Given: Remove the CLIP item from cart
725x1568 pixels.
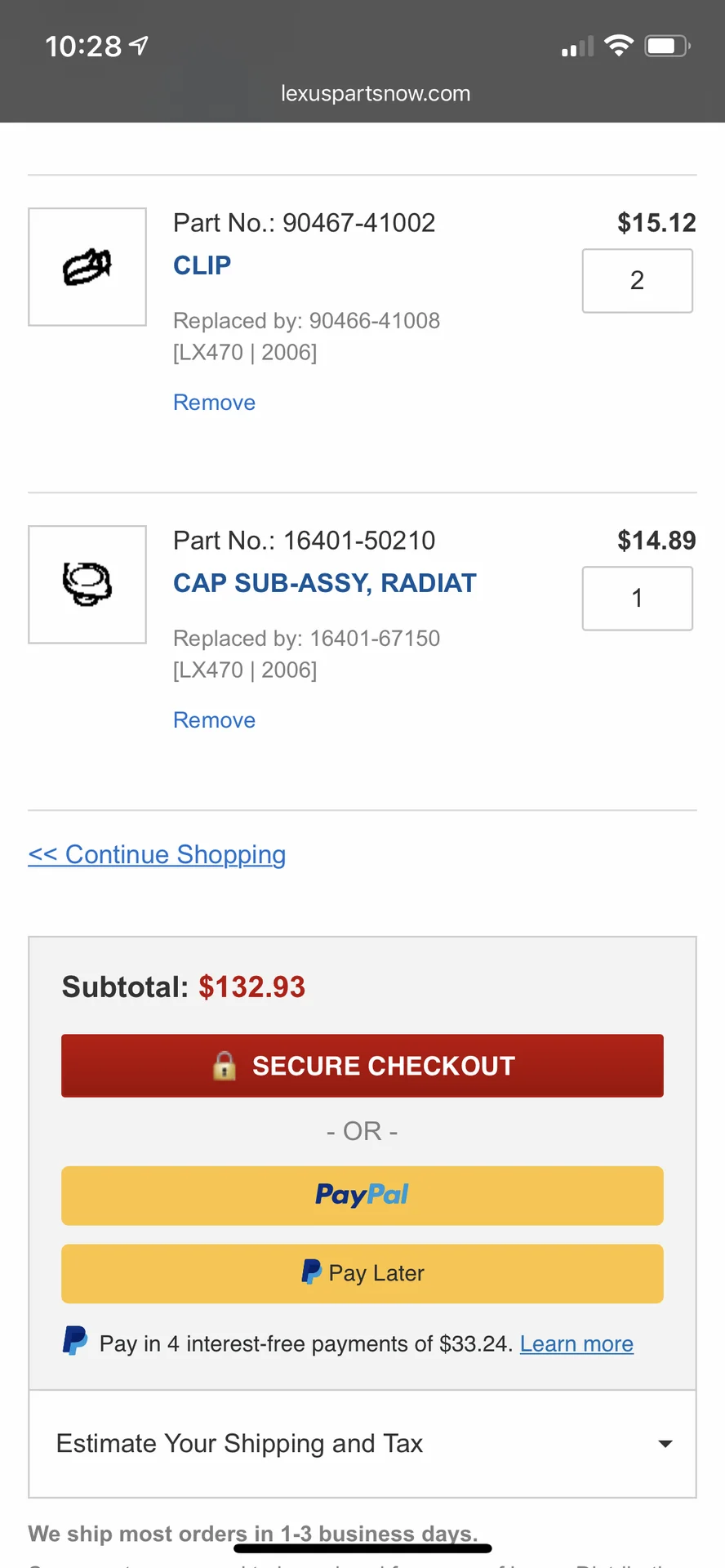Looking at the screenshot, I should pos(214,403).
